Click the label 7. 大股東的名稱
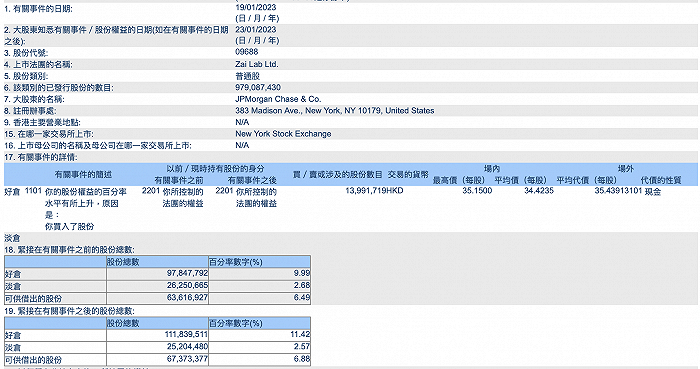700x369 pixels. click(x=34, y=100)
